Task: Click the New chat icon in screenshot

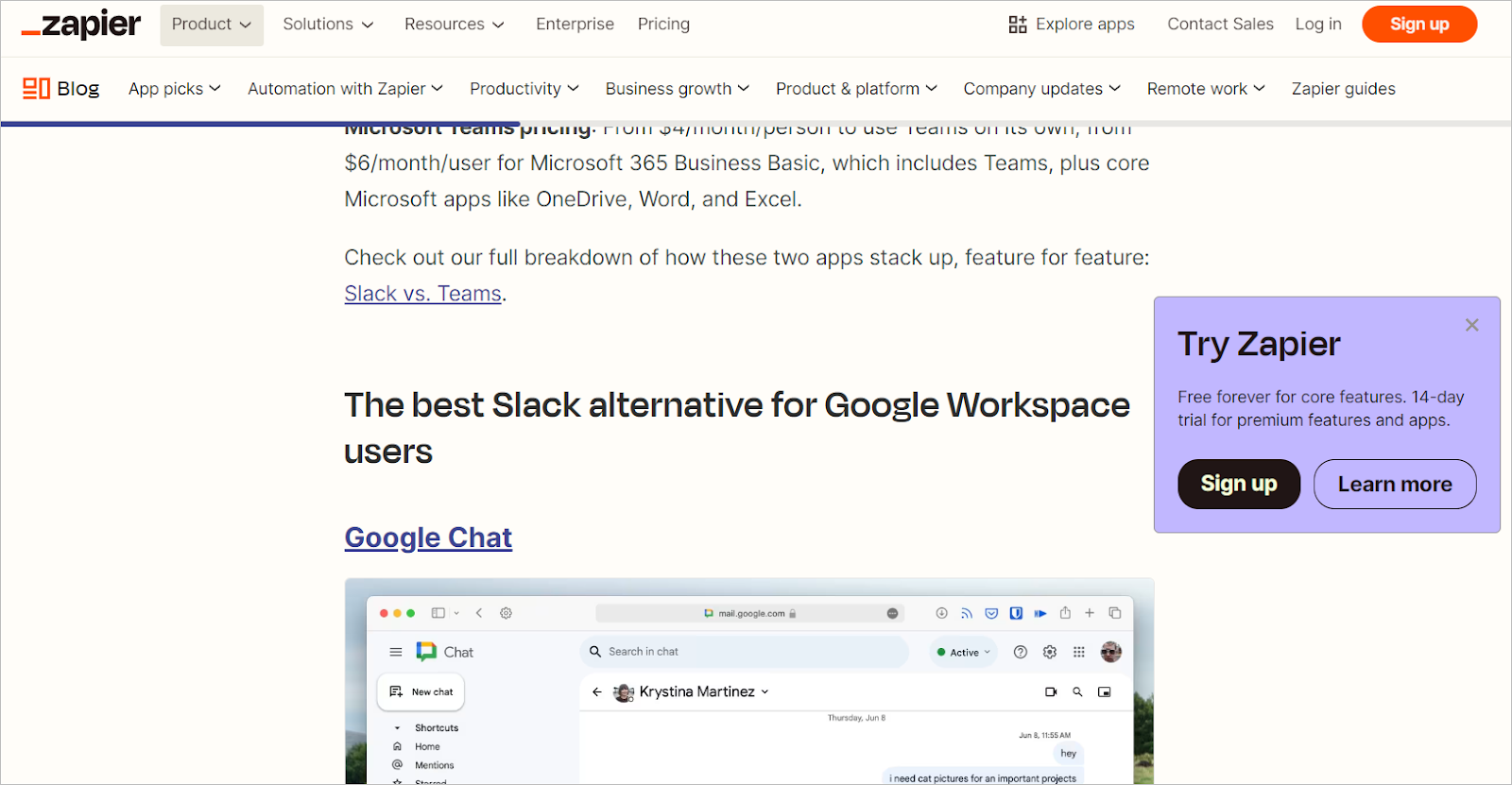Action: (x=396, y=691)
